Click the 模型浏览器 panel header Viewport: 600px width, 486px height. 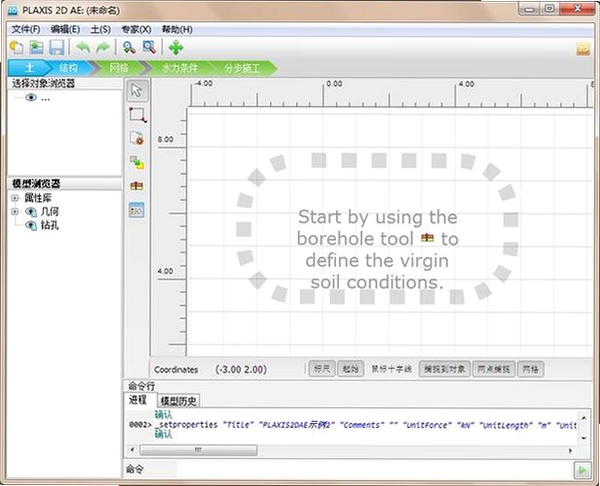(64, 184)
